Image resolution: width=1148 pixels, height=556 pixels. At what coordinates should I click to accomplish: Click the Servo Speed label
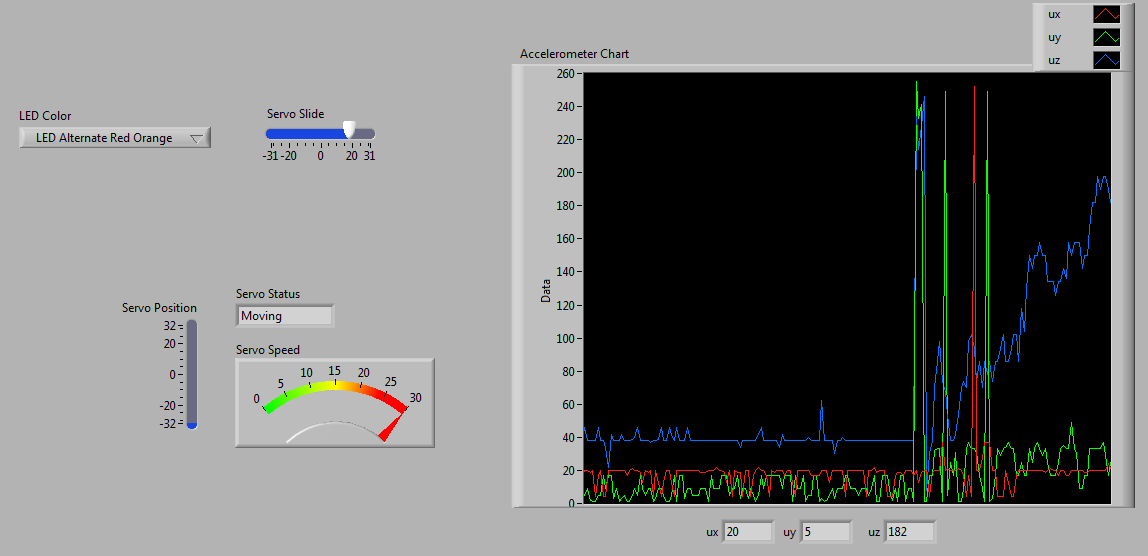pos(267,349)
